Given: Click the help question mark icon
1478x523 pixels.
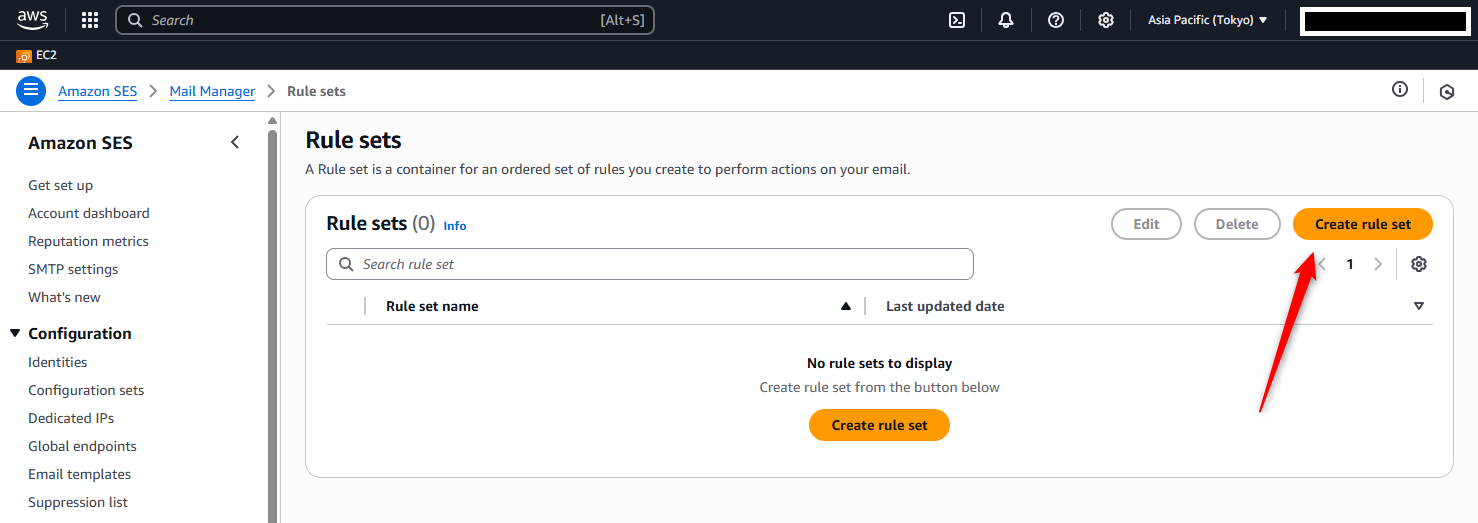Looking at the screenshot, I should [1056, 20].
